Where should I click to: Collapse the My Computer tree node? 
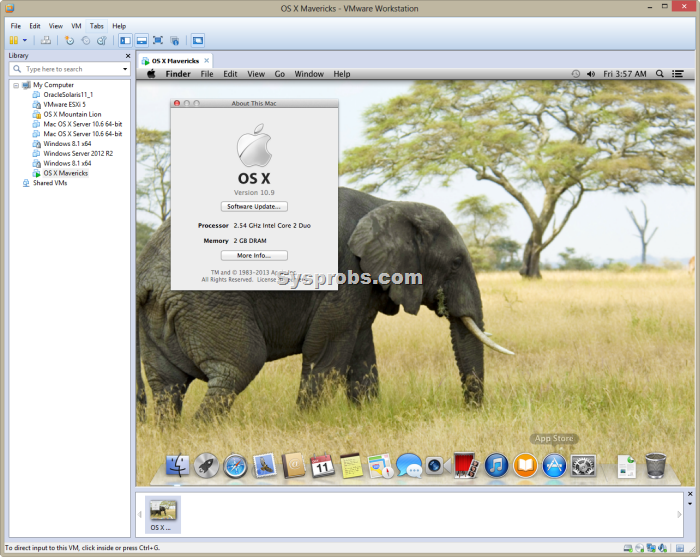click(16, 85)
